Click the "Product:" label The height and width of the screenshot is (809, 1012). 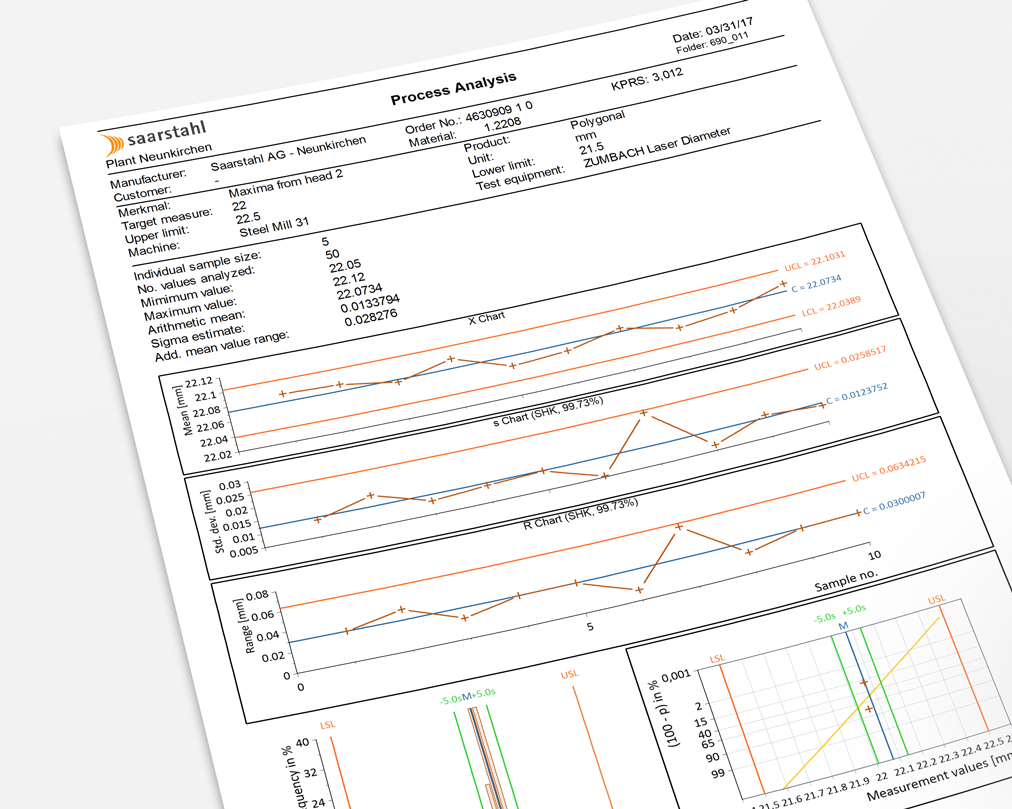[x=487, y=143]
